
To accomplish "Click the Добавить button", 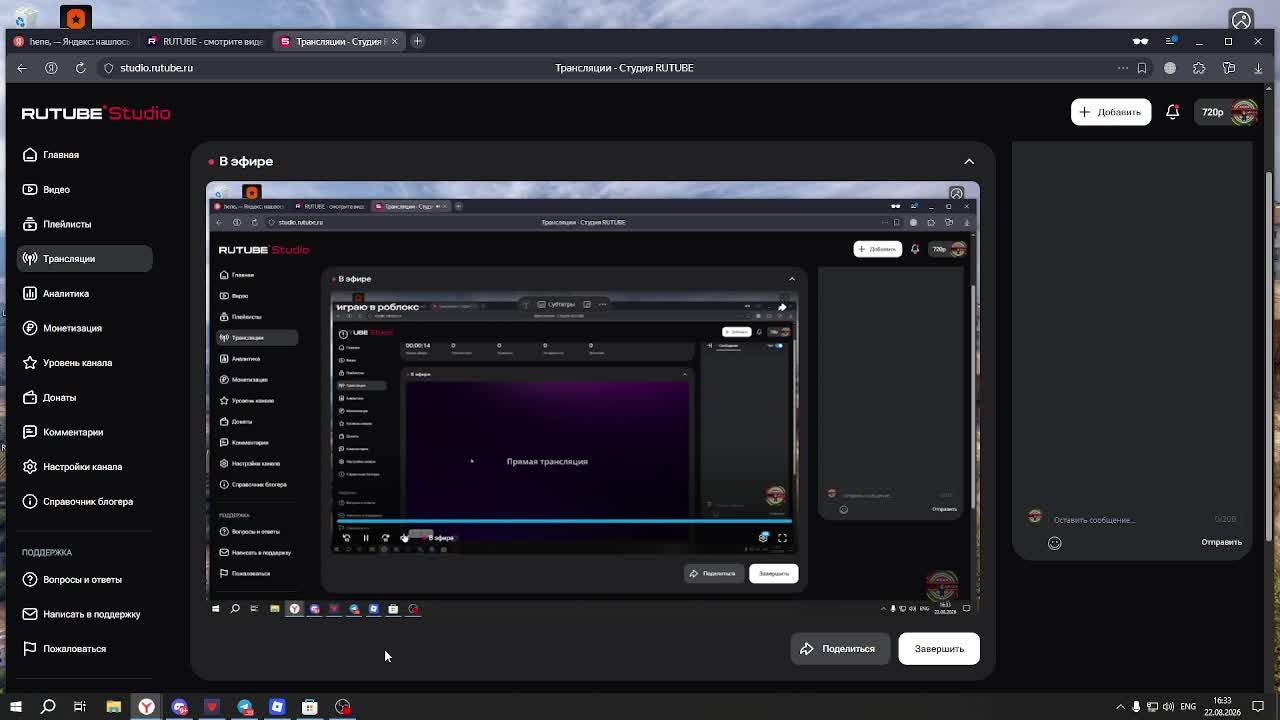I will coord(1110,112).
